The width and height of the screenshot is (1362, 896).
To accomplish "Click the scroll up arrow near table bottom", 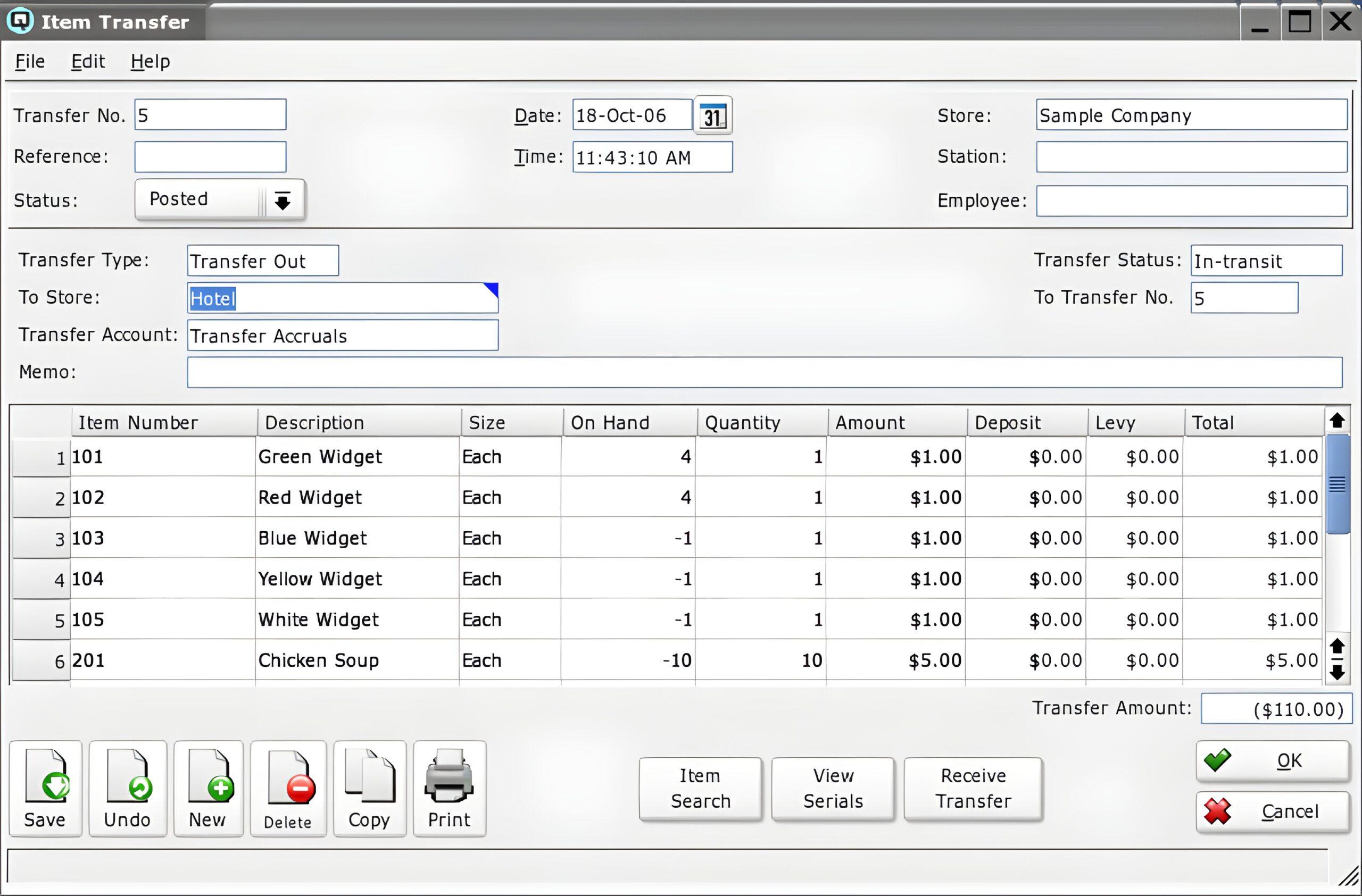I will point(1337,646).
